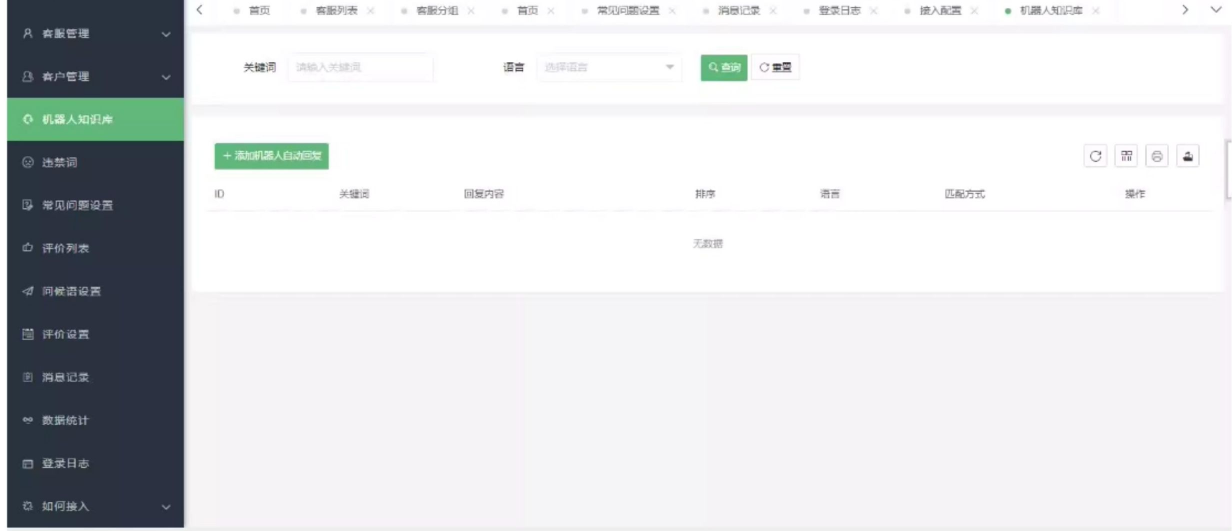Click the green 查询 search button
This screenshot has width=1232, height=531.
pyautogui.click(x=724, y=67)
